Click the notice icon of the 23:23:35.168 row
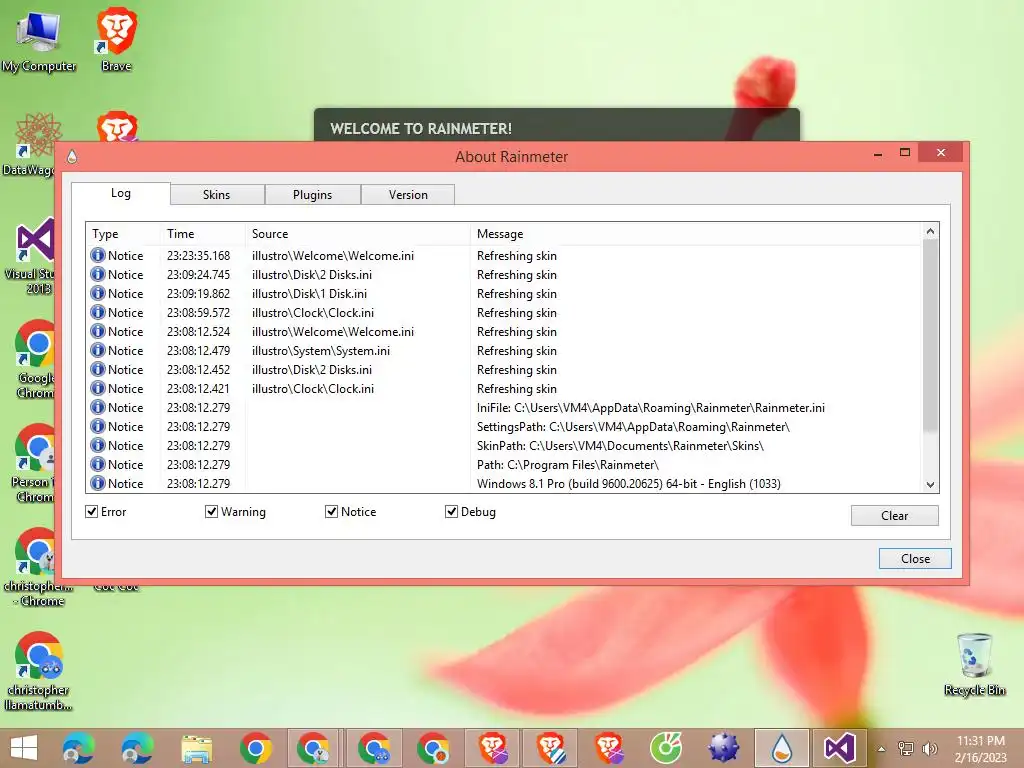The width and height of the screenshot is (1024, 768). [x=98, y=255]
